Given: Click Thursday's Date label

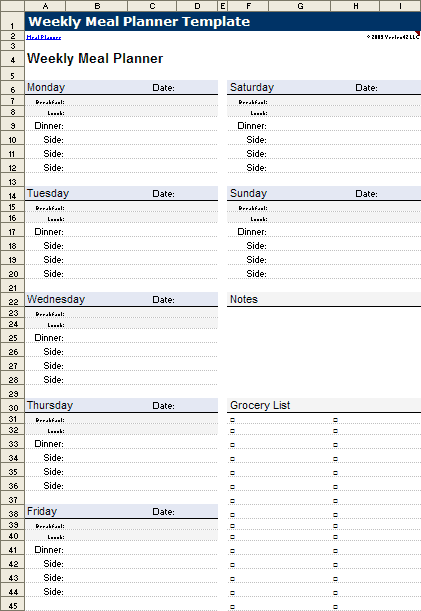Looking at the screenshot, I should [163, 406].
